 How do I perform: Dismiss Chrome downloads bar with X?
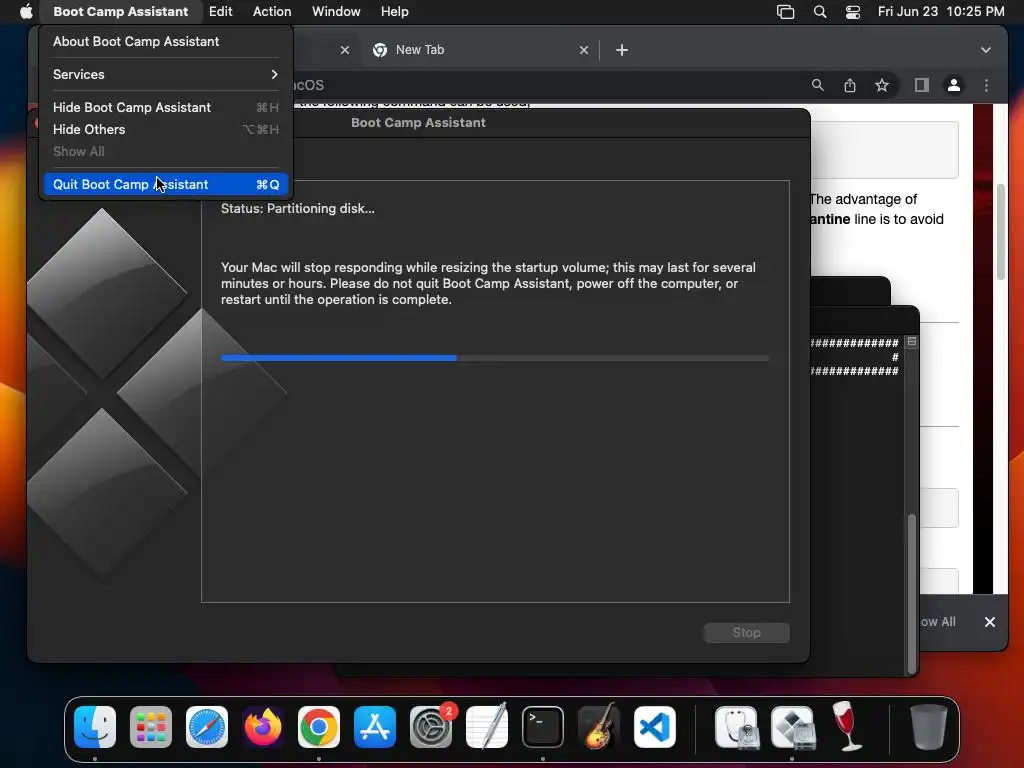click(989, 622)
